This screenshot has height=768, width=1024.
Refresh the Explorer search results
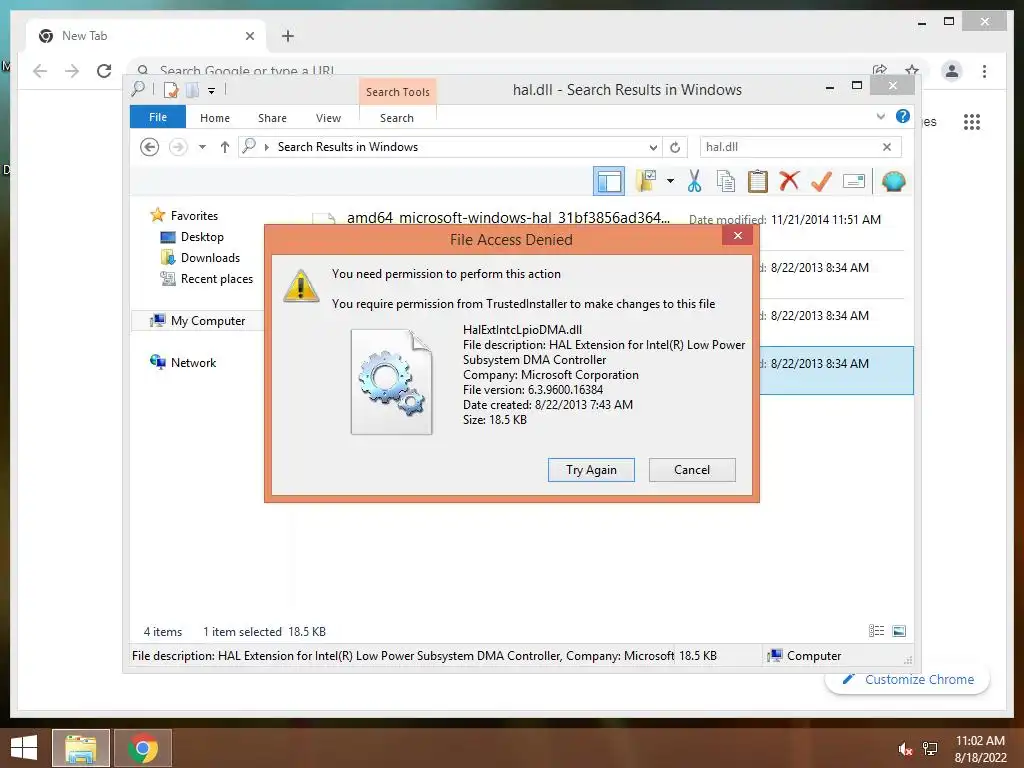675,147
